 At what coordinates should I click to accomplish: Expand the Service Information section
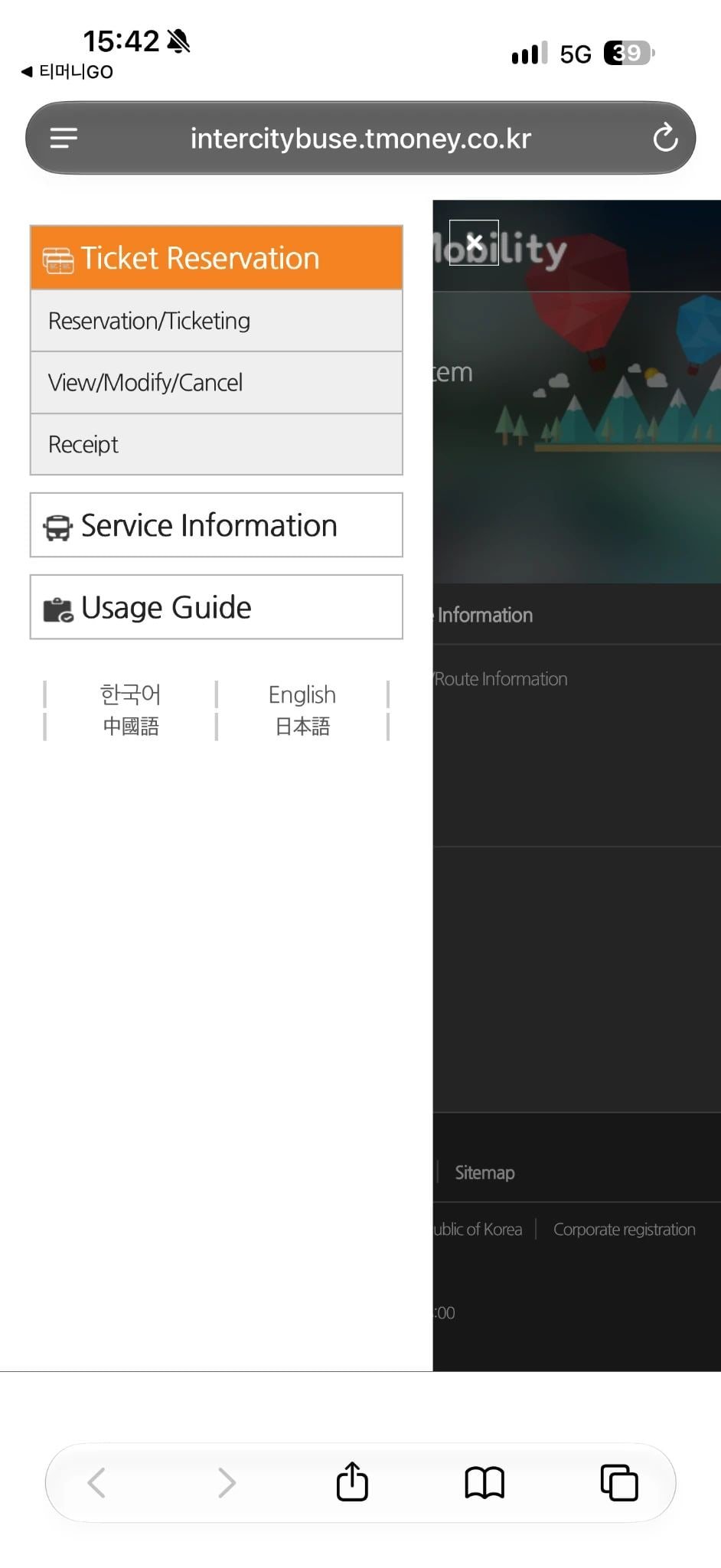click(x=217, y=525)
